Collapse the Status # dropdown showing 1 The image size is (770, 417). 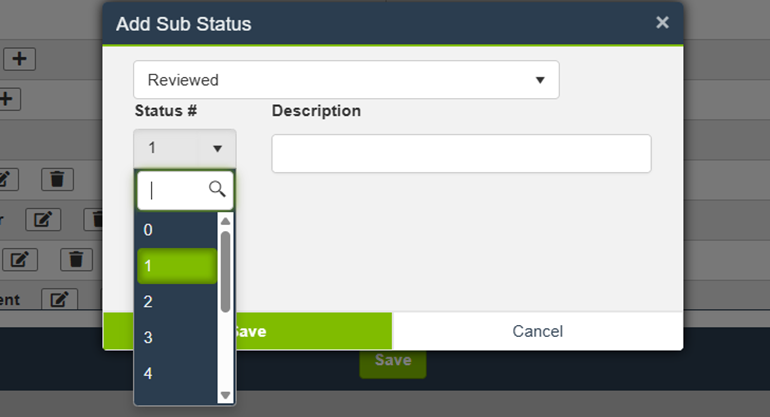[185, 148]
